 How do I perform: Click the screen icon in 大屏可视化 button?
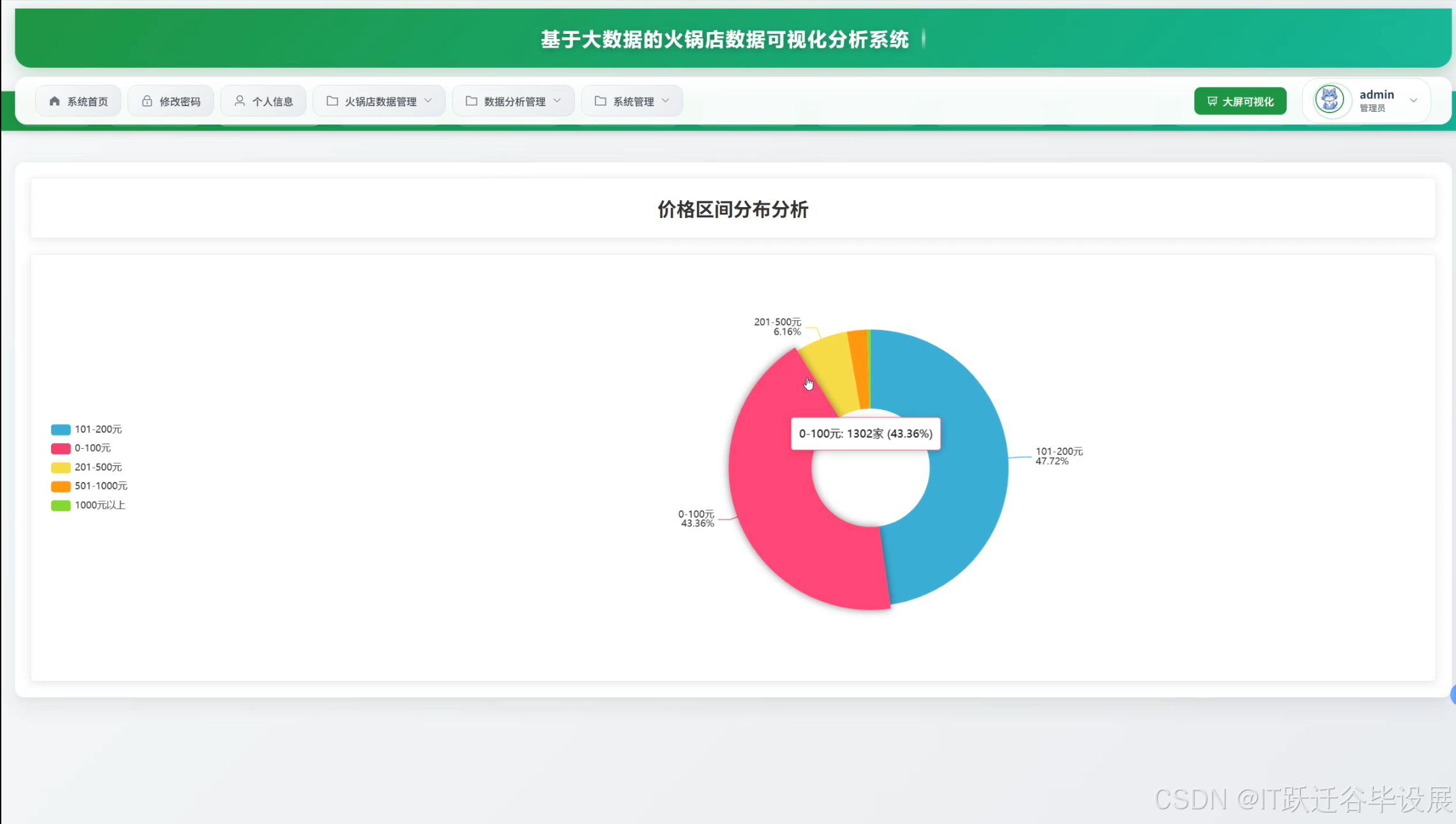pos(1212,101)
